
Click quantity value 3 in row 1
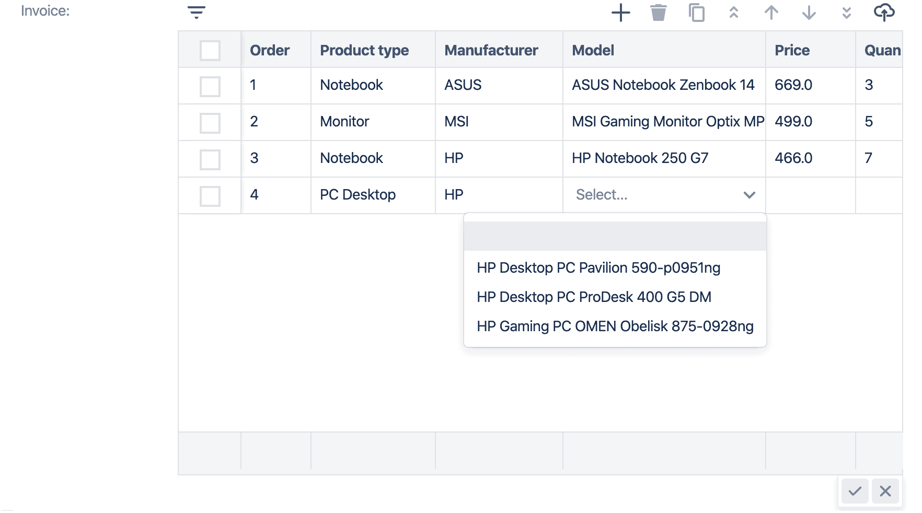click(x=880, y=85)
